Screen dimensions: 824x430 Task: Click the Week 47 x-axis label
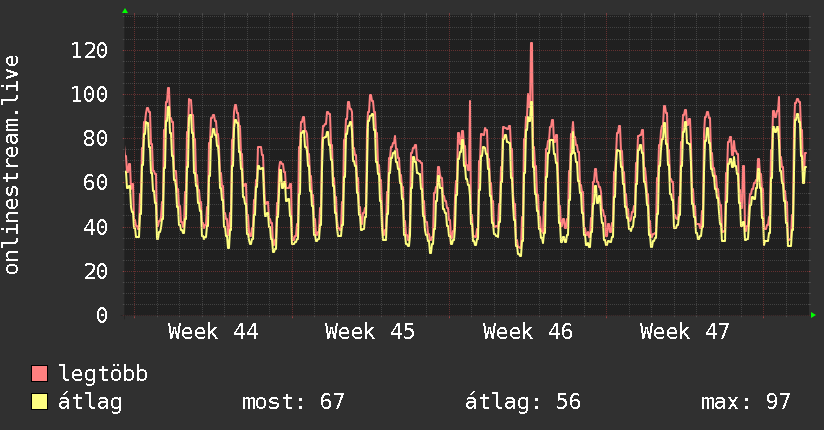pos(685,332)
